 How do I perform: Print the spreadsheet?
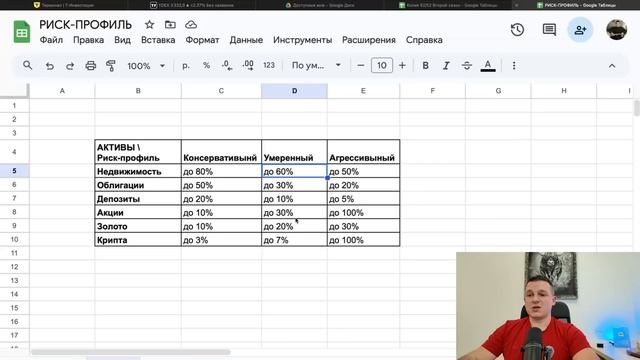coord(91,66)
